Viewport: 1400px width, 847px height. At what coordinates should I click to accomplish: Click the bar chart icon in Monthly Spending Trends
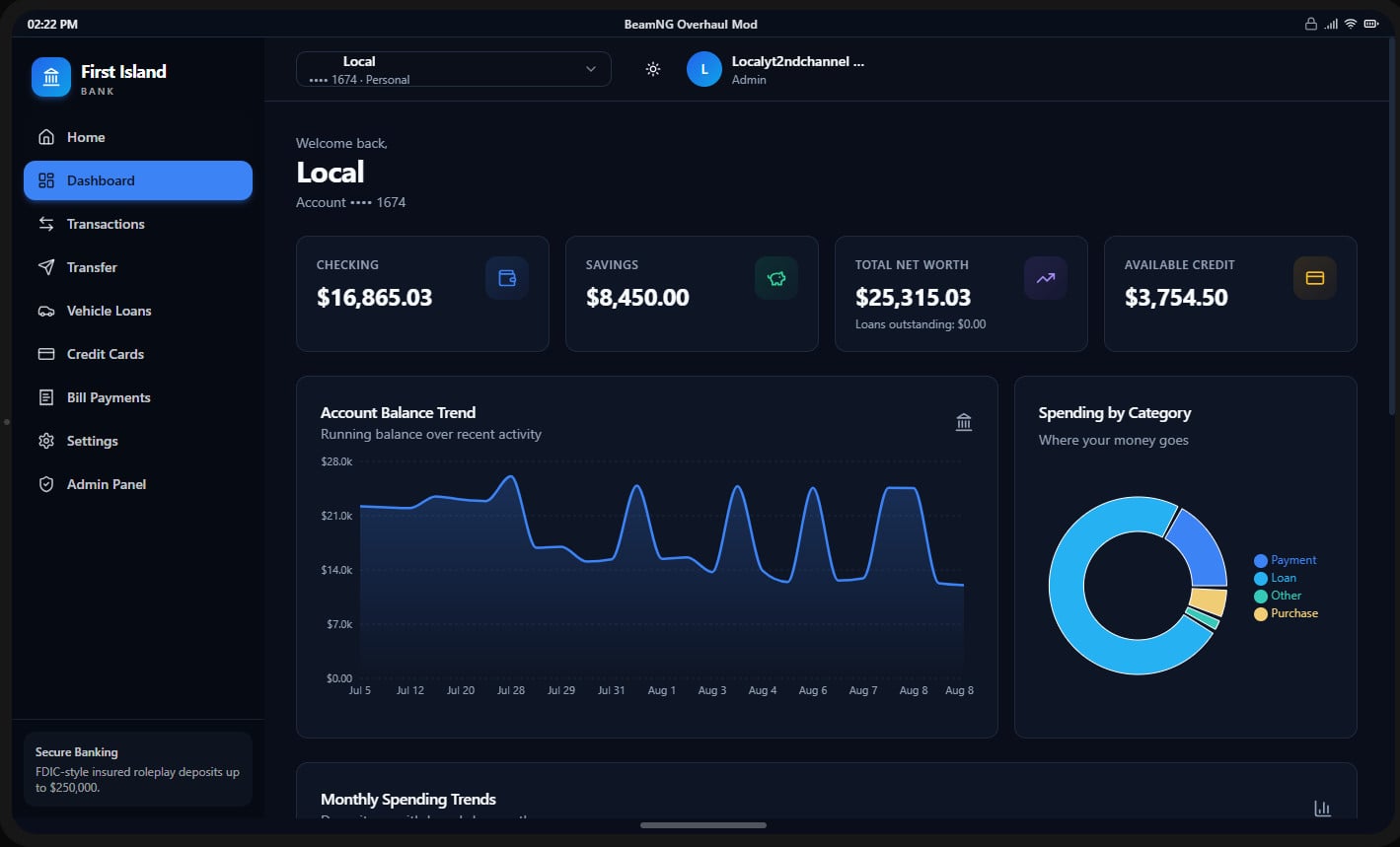1323,809
